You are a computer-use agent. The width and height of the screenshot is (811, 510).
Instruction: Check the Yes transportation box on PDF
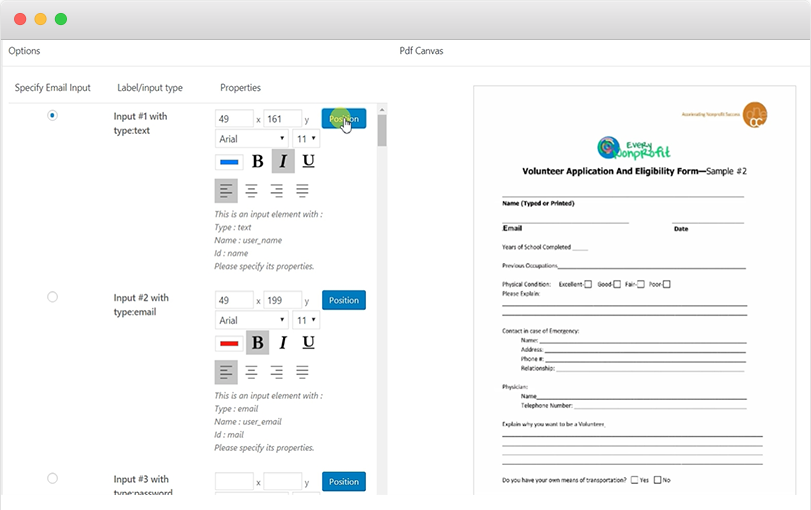(x=635, y=480)
